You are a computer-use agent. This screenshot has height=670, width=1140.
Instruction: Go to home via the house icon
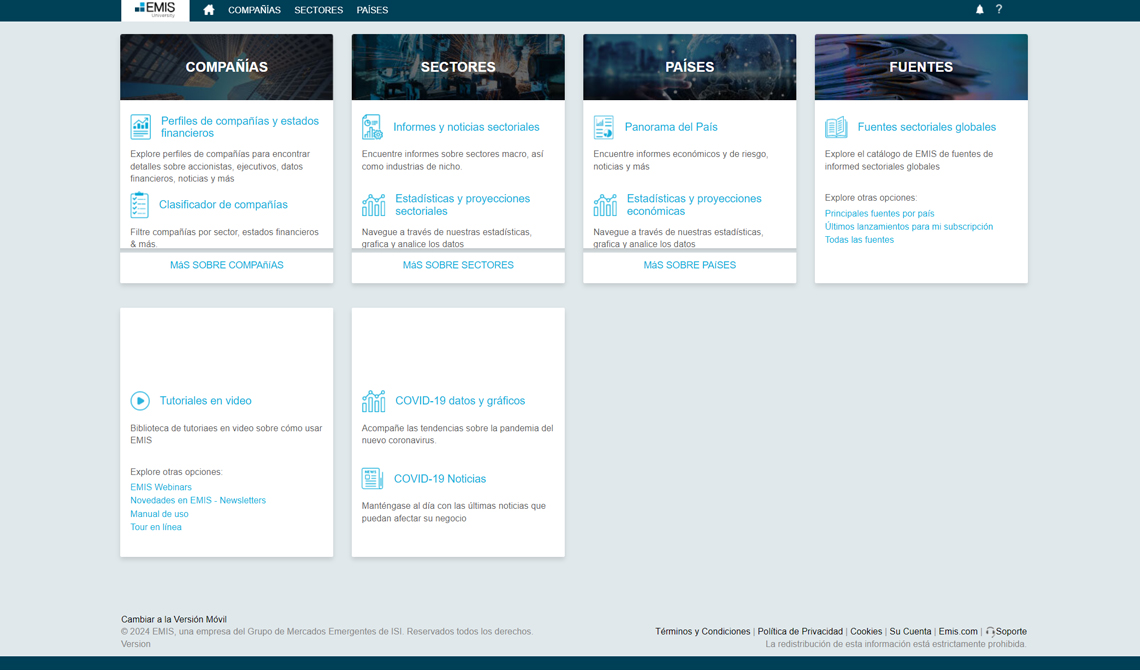coord(209,10)
